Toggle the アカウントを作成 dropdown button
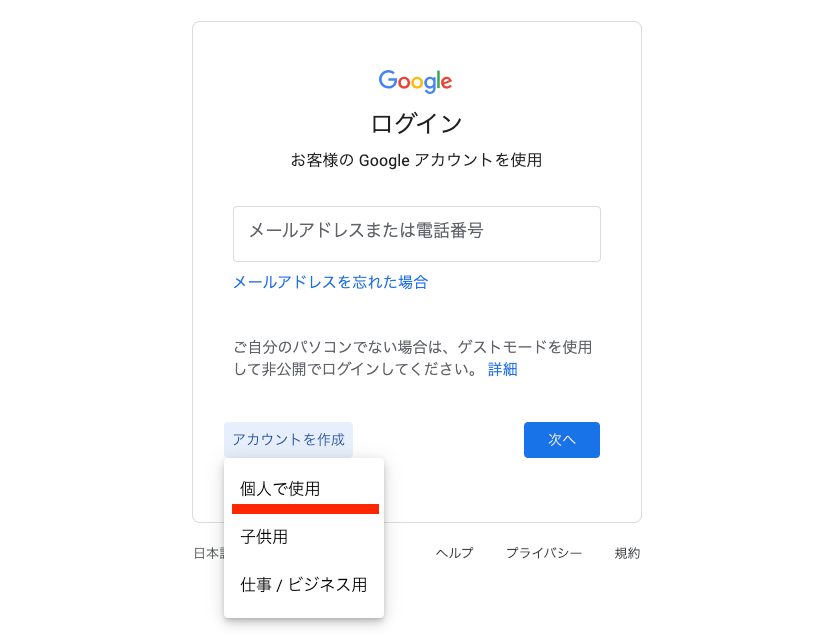 tap(288, 439)
